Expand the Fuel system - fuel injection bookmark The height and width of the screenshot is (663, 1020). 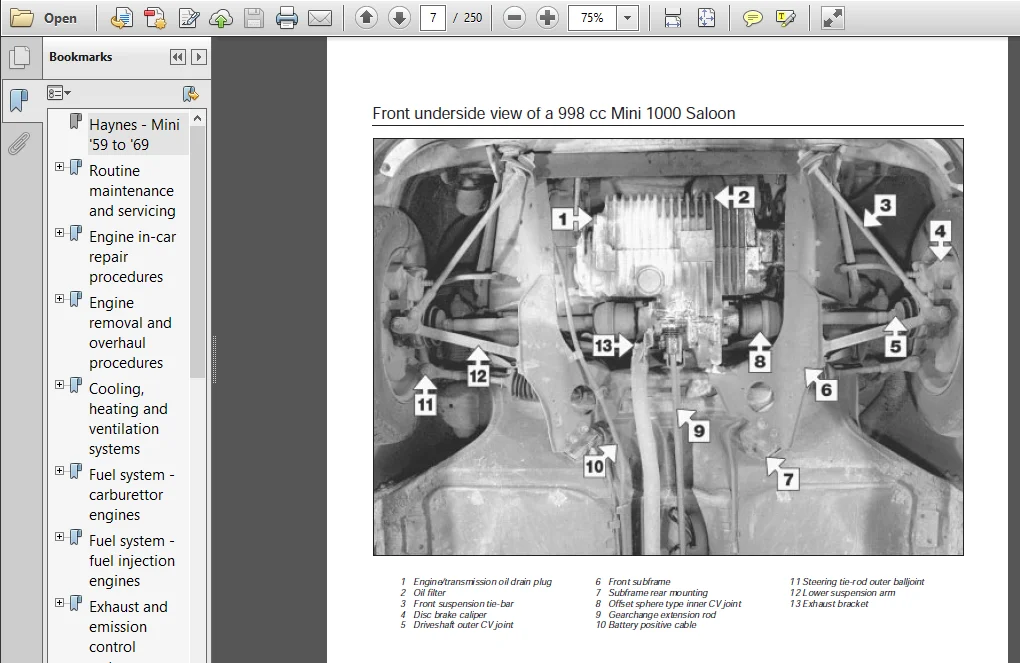click(59, 537)
